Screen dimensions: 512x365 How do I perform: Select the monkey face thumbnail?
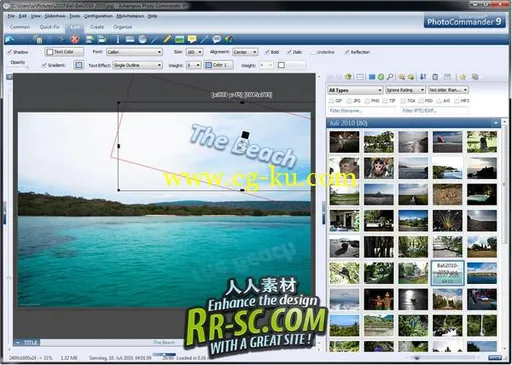click(x=379, y=168)
